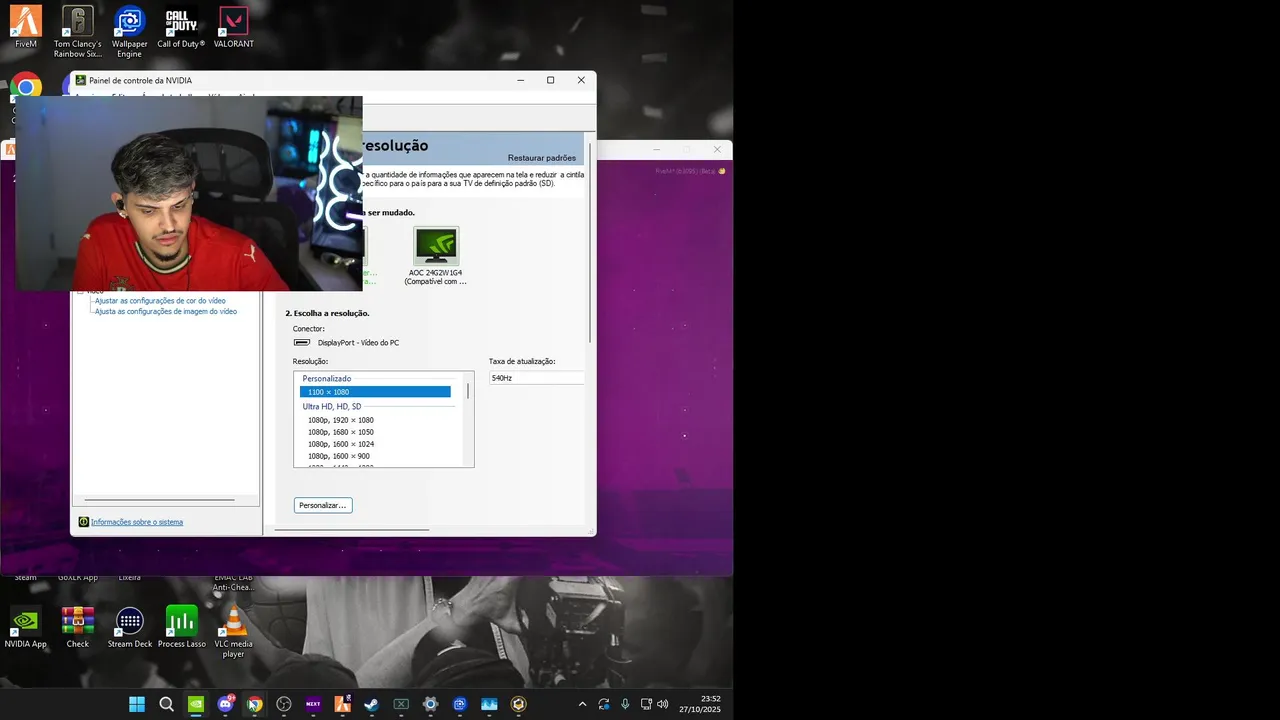Viewport: 1280px width, 720px height.
Task: Open the VALORANT desktop shortcut
Action: tap(233, 27)
